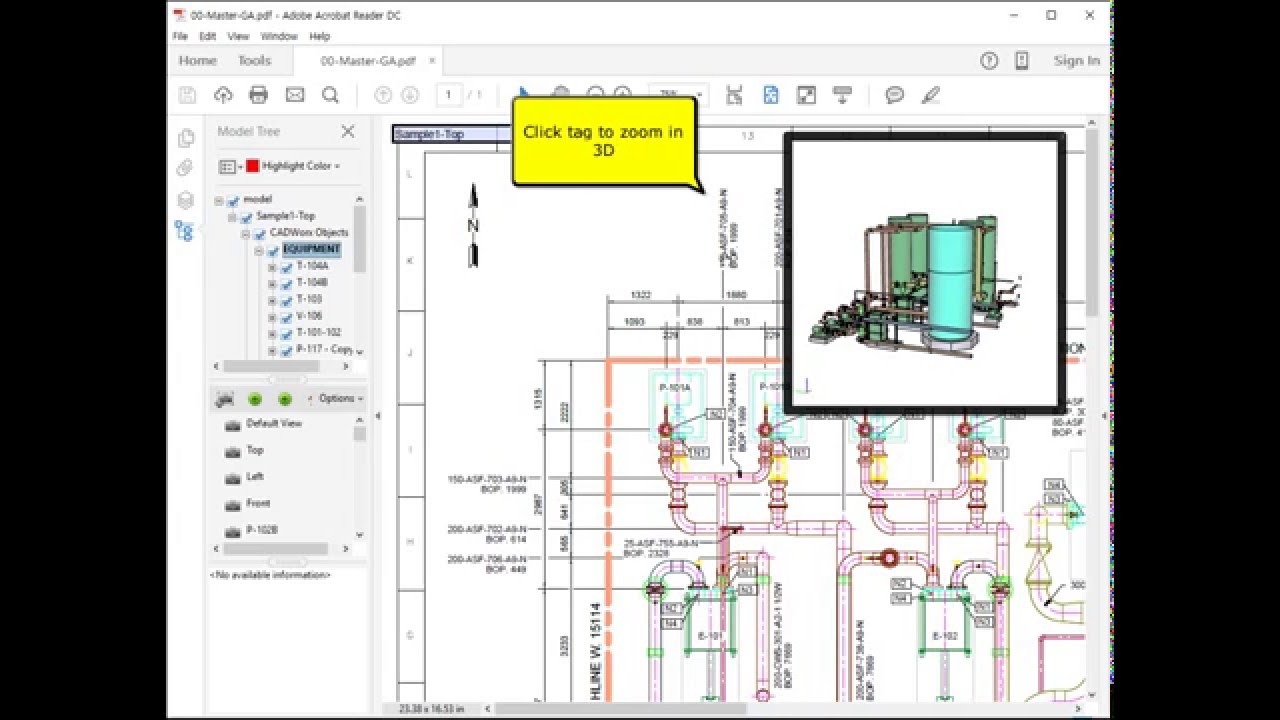Collapse the CADWorx Objects node
Screen dimensions: 1280x720
245,233
